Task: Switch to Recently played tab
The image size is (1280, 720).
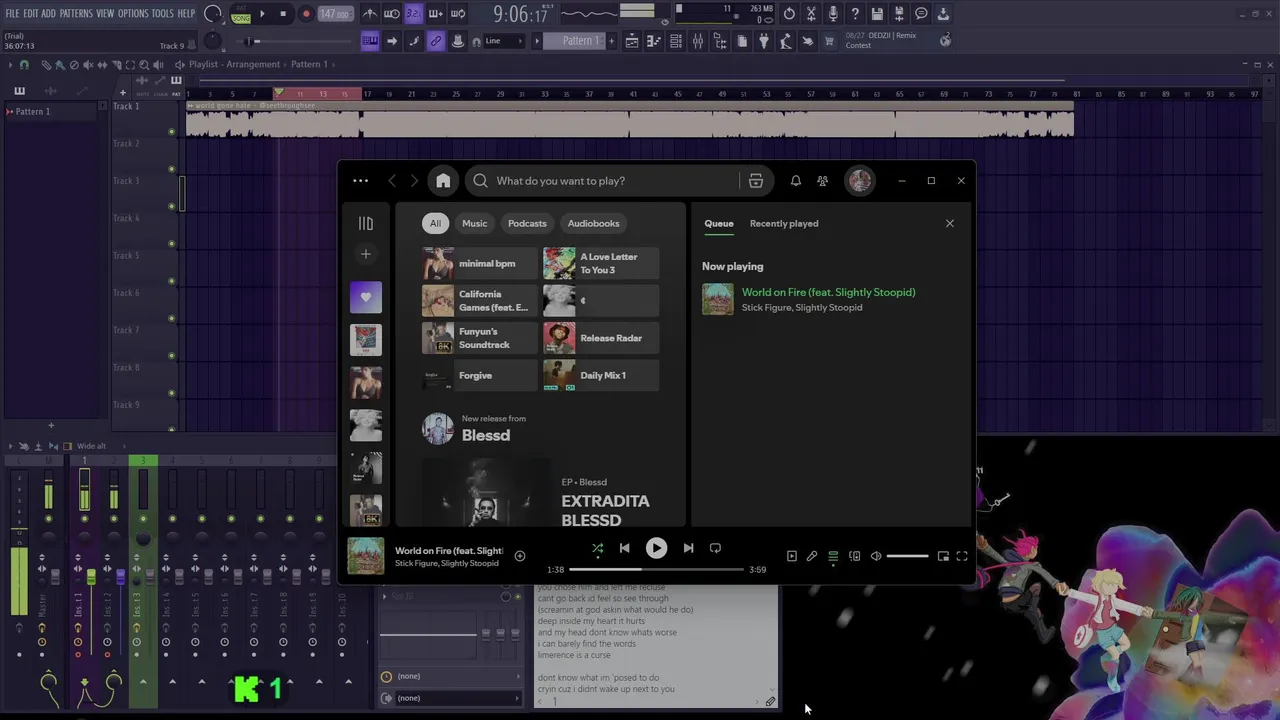Action: pyautogui.click(x=784, y=224)
